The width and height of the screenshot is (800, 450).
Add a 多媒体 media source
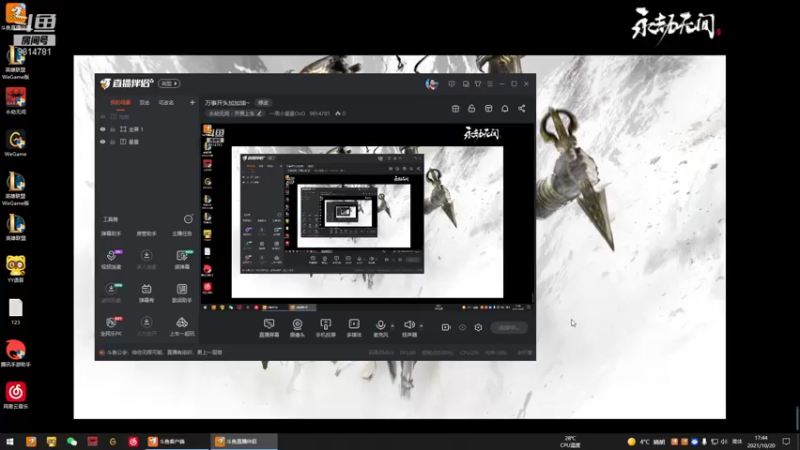click(x=354, y=328)
